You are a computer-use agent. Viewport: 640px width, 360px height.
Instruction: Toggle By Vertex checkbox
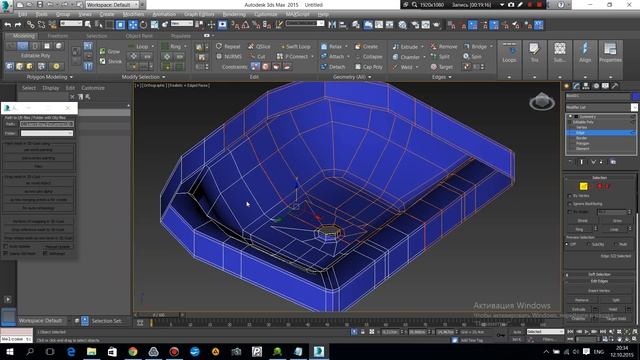(x=570, y=196)
